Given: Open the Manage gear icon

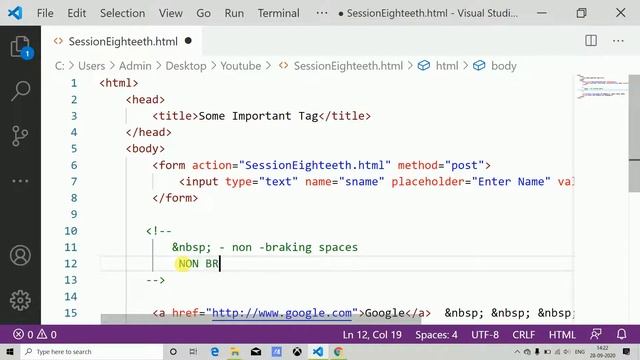Looking at the screenshot, I should point(20,300).
